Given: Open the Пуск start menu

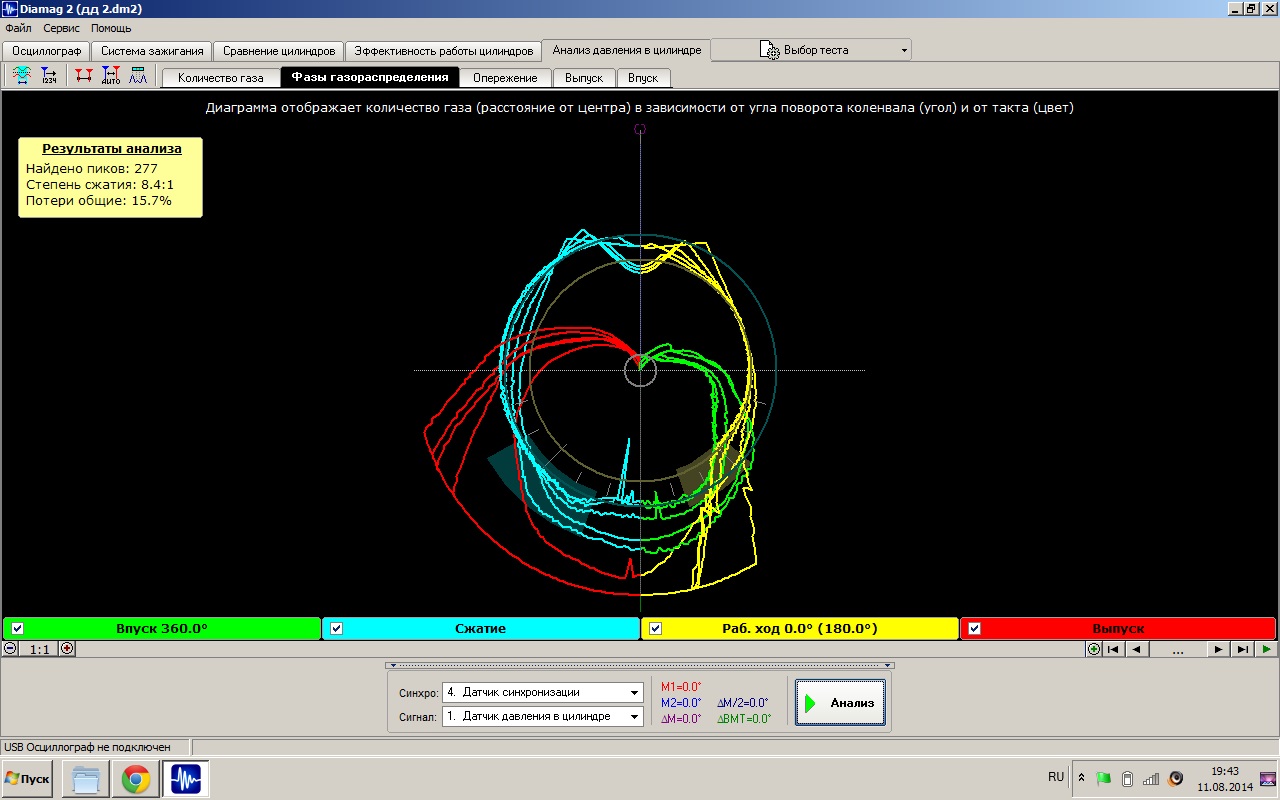Looking at the screenshot, I should [28, 778].
